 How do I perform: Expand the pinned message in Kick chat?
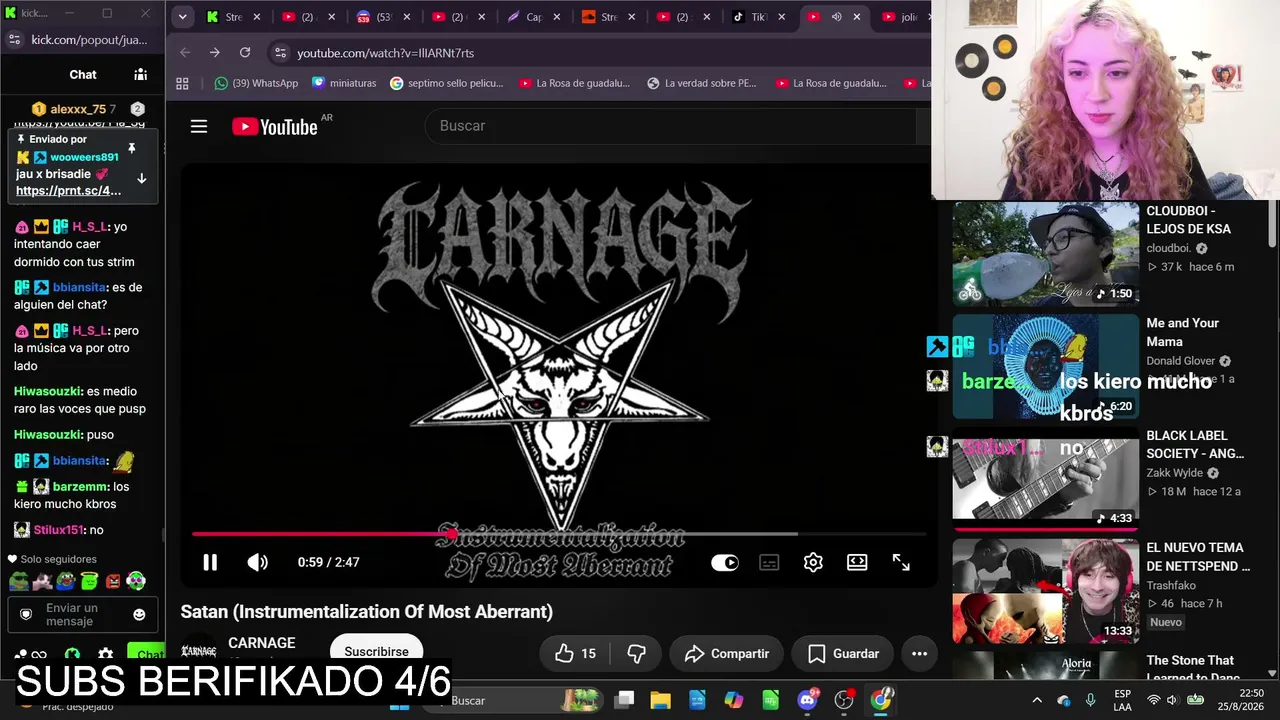(142, 178)
